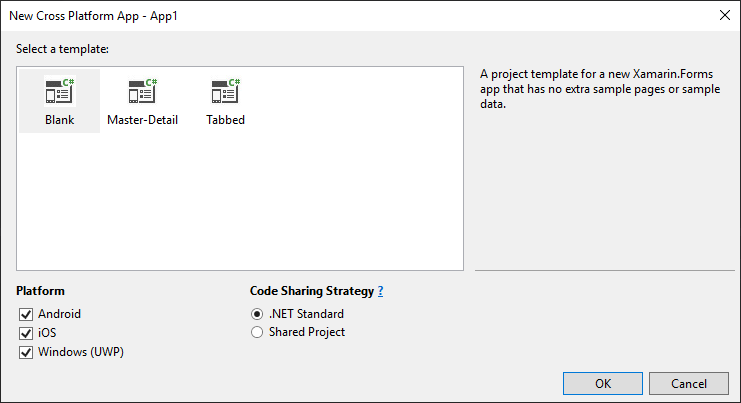Image resolution: width=741 pixels, height=403 pixels.
Task: Click the 'Master-Detail' template name label
Action: click(142, 120)
